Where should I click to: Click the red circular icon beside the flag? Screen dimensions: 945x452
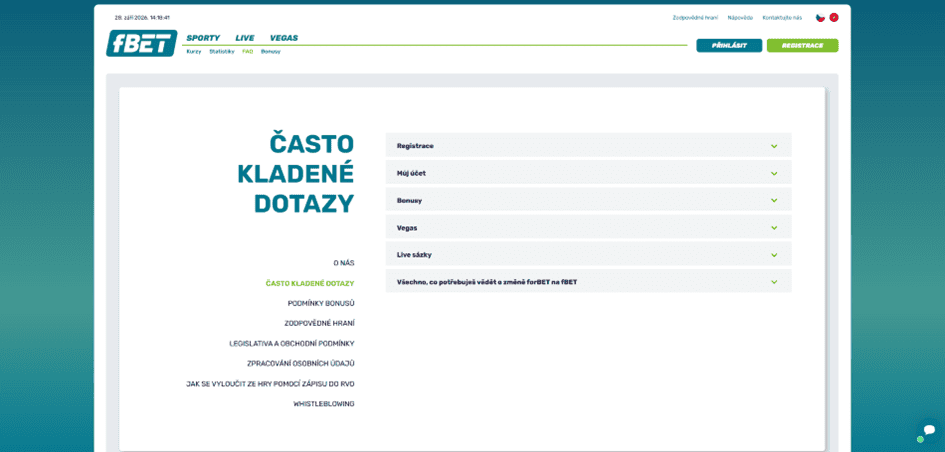(x=834, y=17)
